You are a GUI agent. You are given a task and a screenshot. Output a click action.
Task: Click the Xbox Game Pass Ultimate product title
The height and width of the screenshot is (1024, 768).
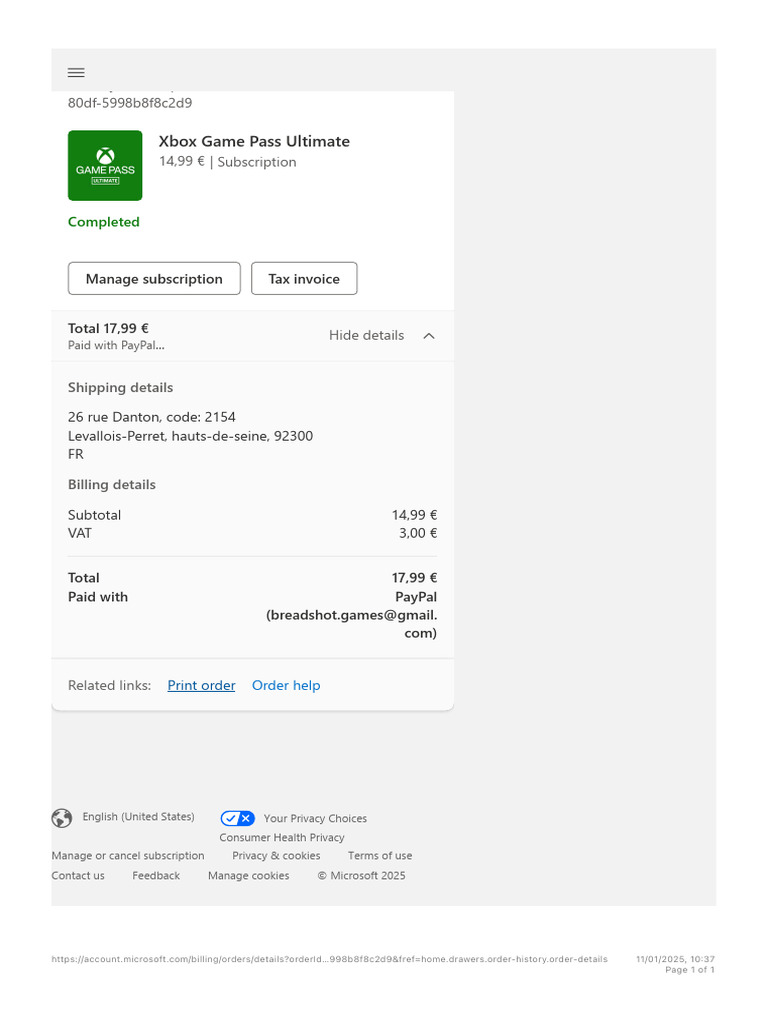[254, 142]
